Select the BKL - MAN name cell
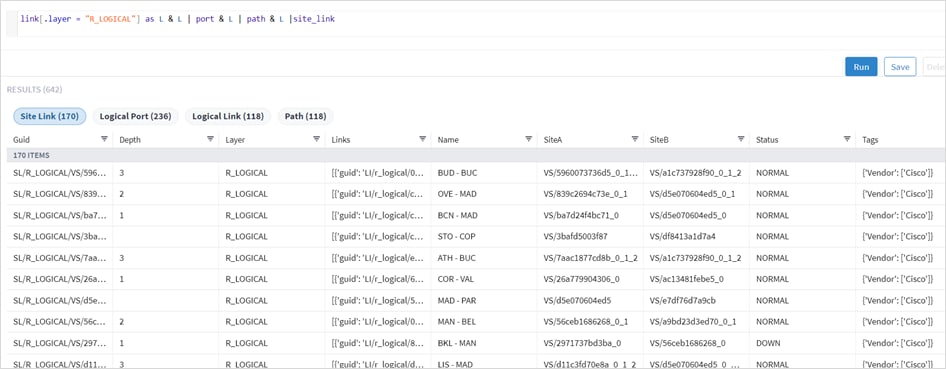 tap(457, 343)
